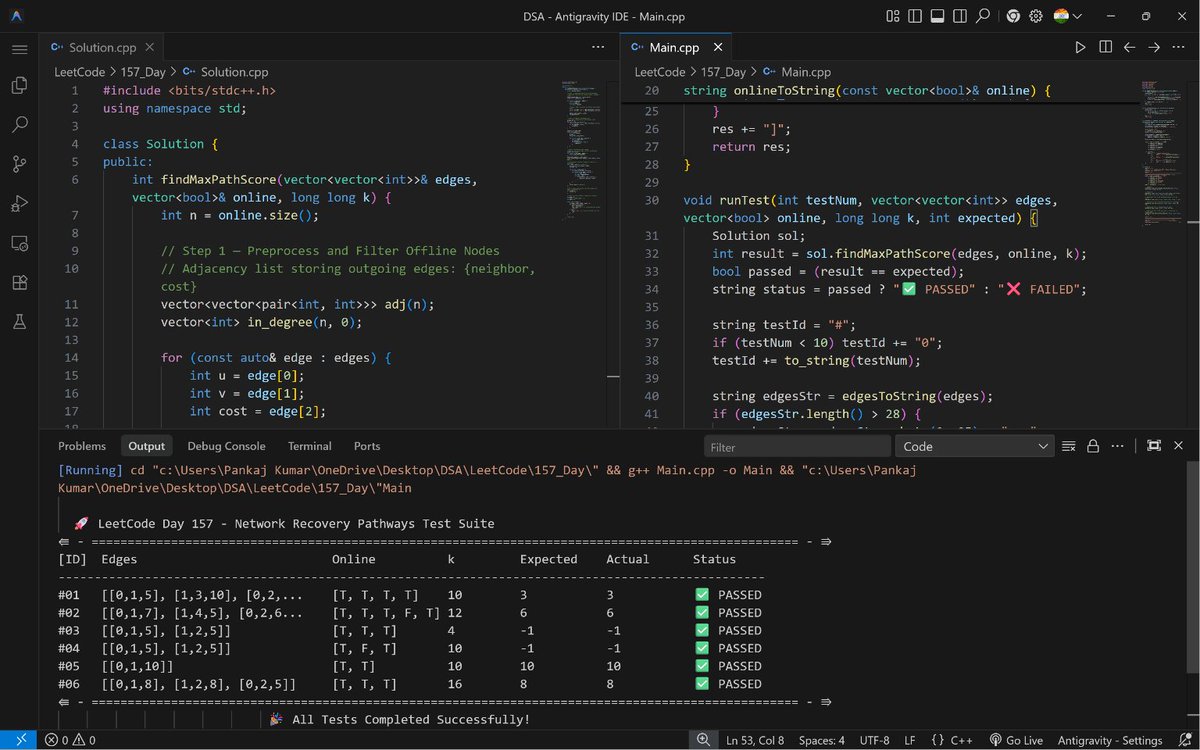Click the title bar search magnifier icon
This screenshot has width=1200, height=750.
pos(983,16)
